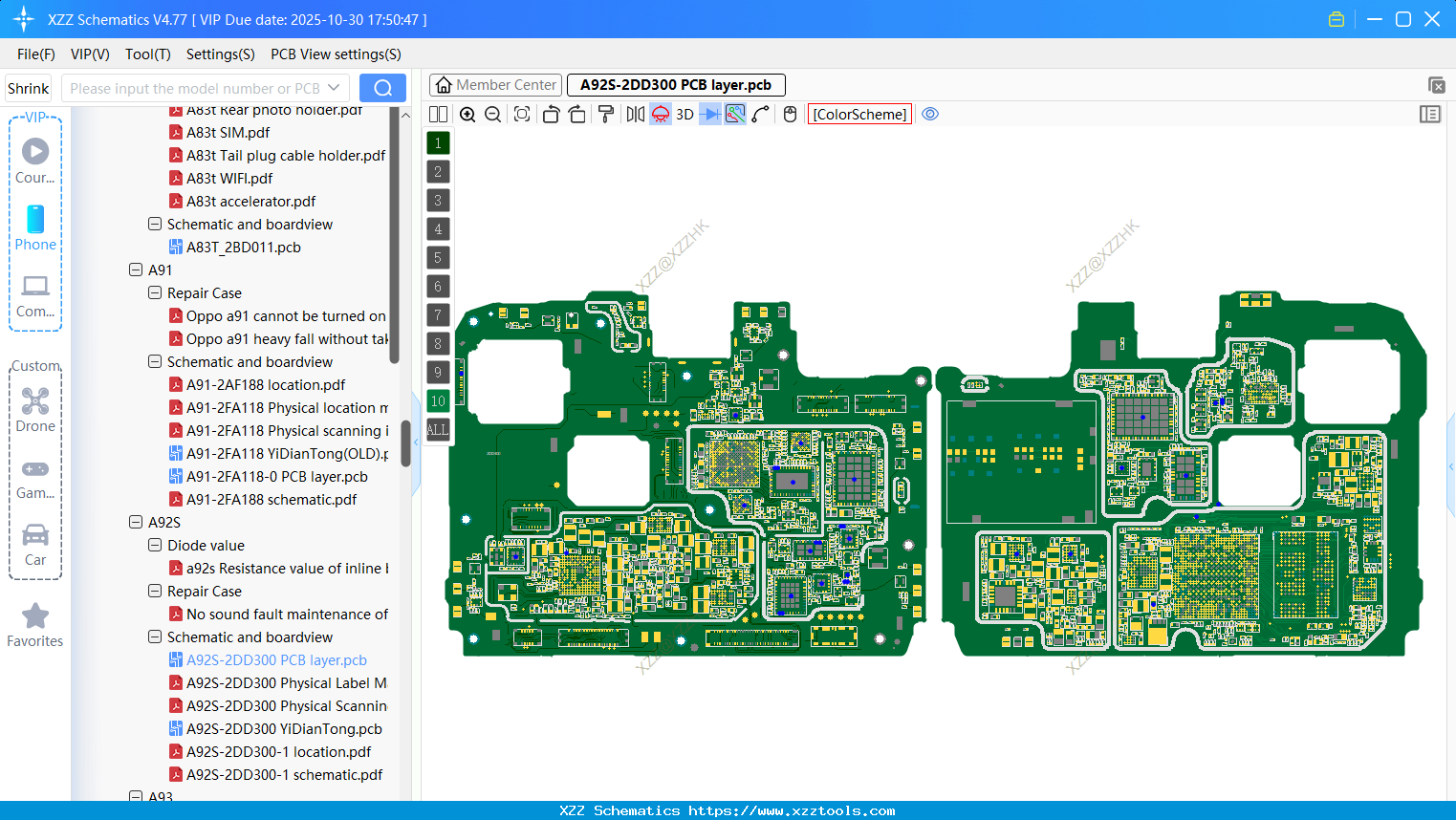Open the paint brush coloring tool

click(x=604, y=114)
